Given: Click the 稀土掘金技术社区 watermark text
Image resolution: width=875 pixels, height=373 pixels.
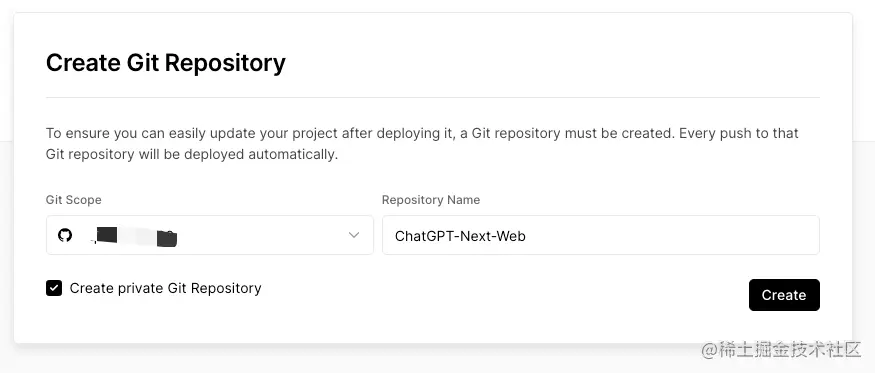Looking at the screenshot, I should point(790,350).
